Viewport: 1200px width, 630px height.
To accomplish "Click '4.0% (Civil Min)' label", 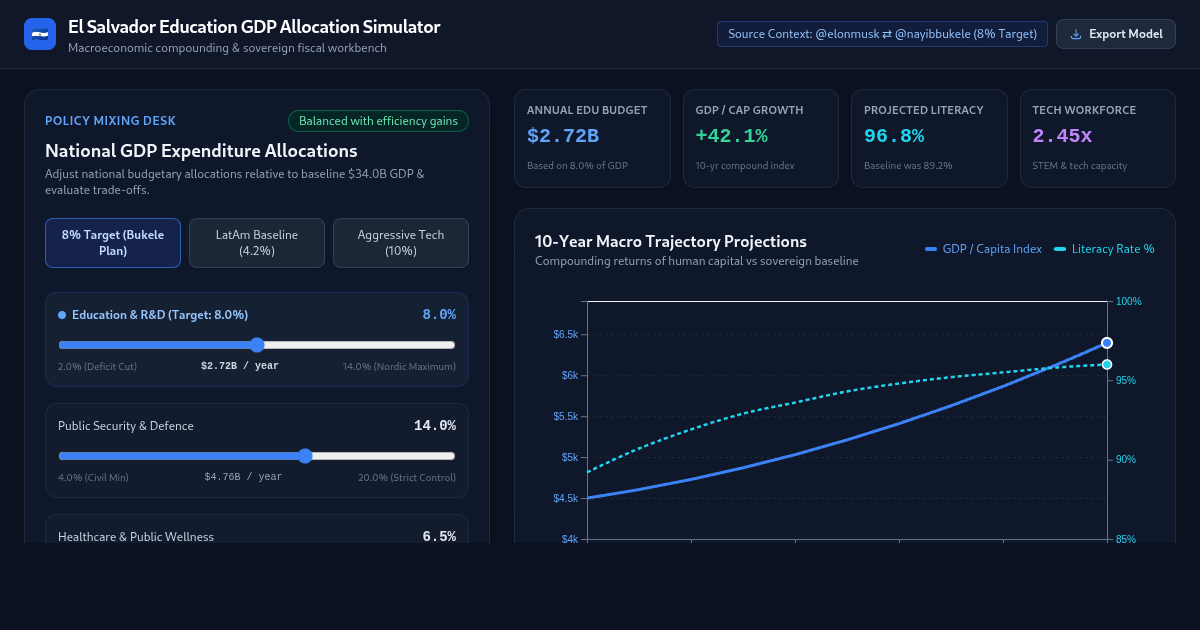I will coord(93,477).
